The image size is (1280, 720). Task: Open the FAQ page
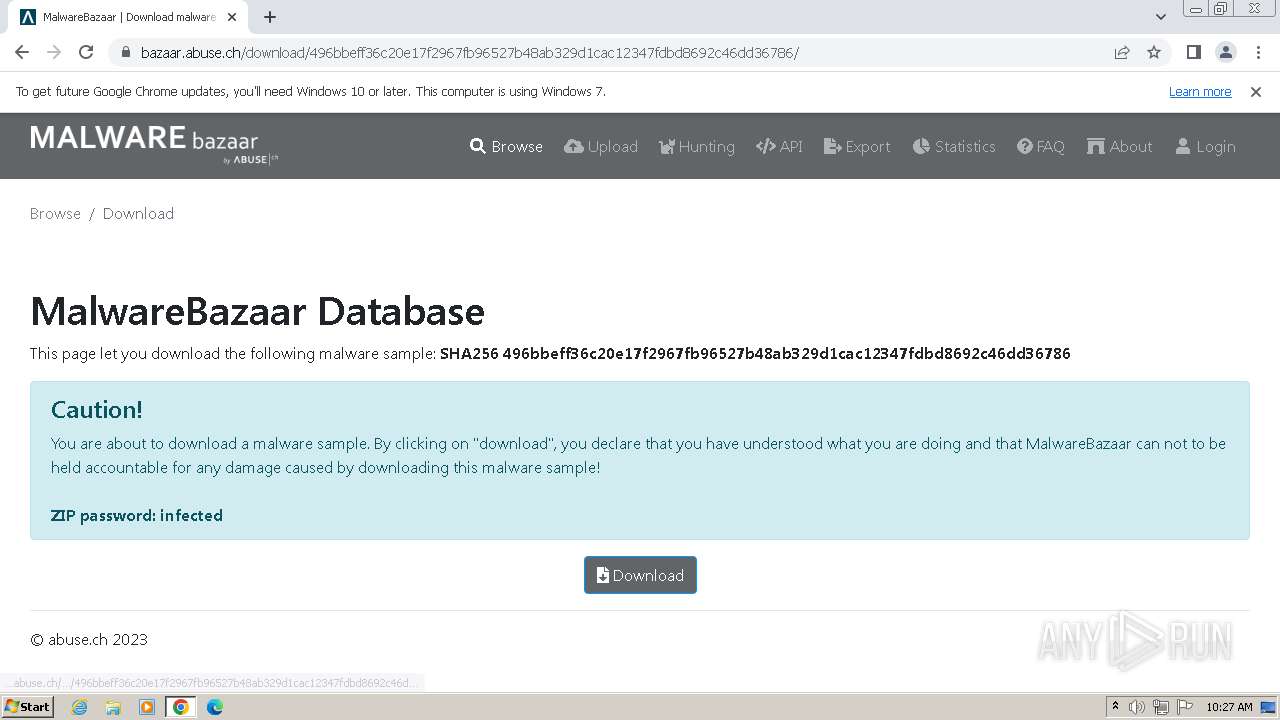coord(1041,146)
